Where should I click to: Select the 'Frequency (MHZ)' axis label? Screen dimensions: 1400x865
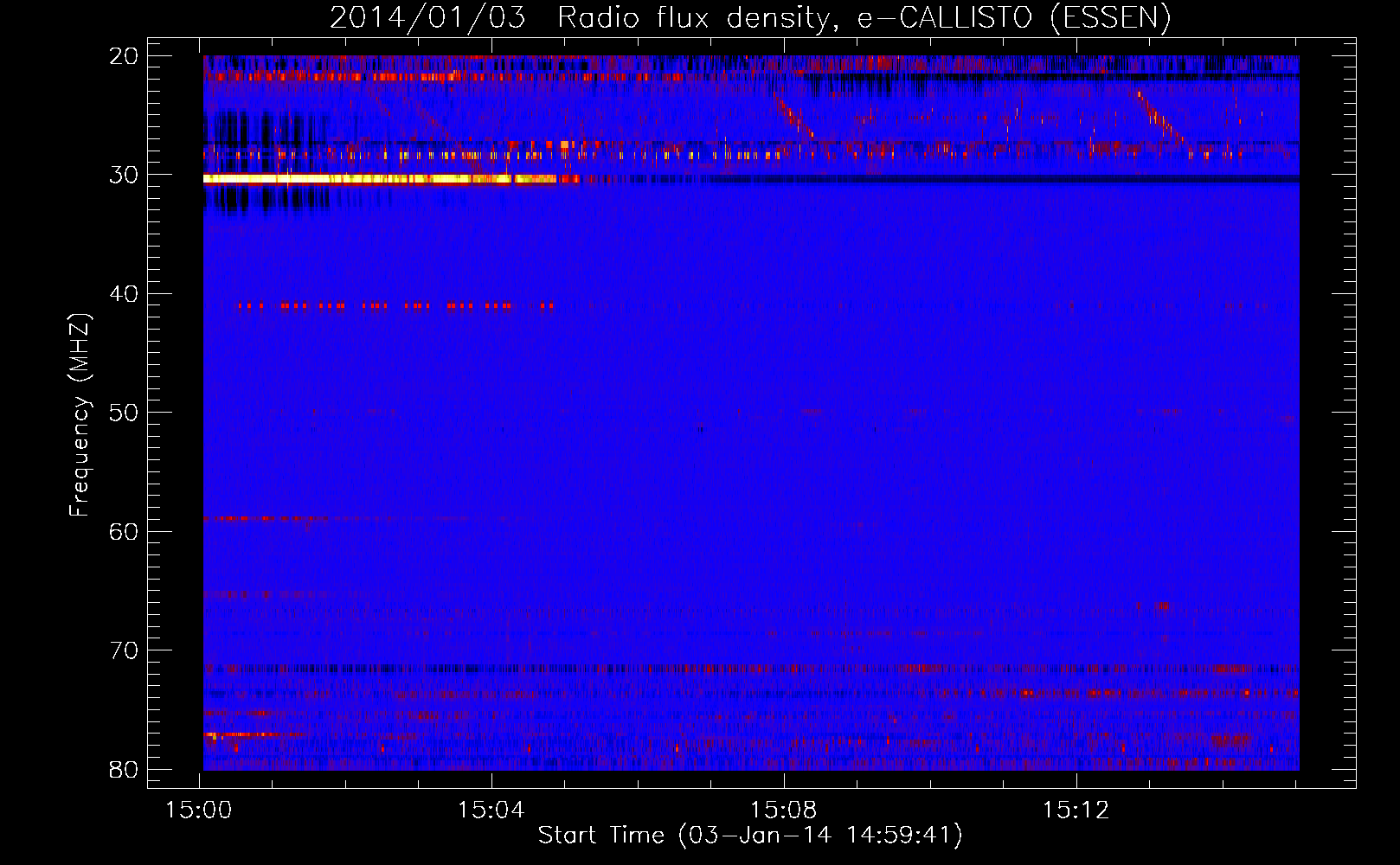[x=80, y=415]
